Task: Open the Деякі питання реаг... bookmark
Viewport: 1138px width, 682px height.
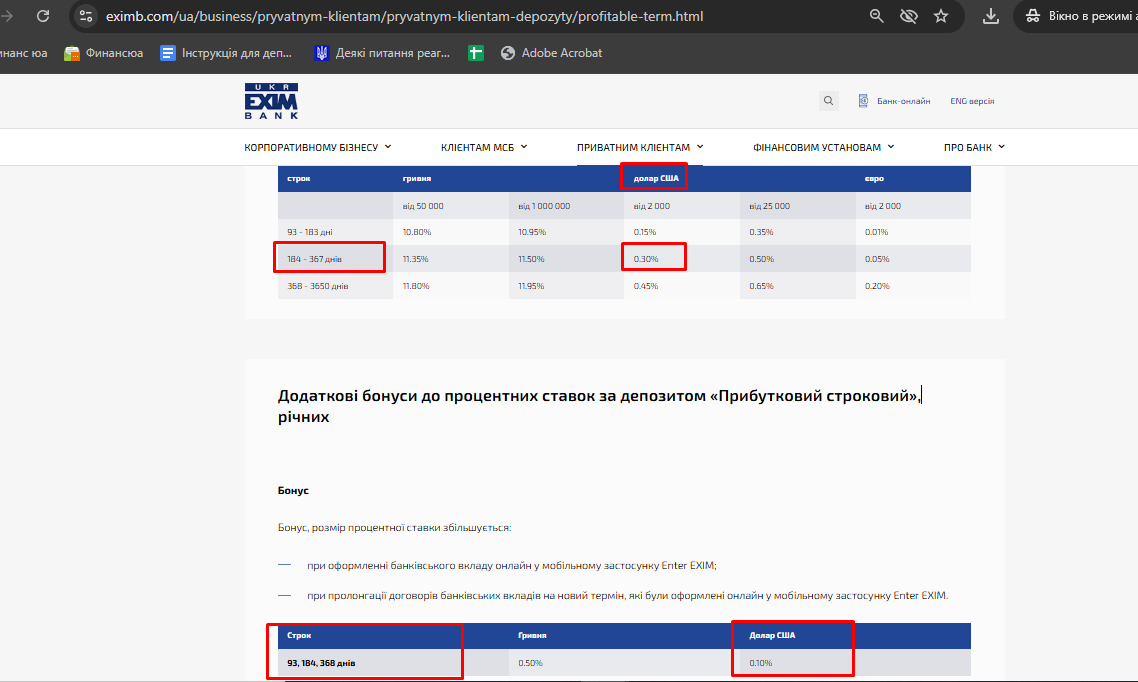Action: [x=382, y=53]
